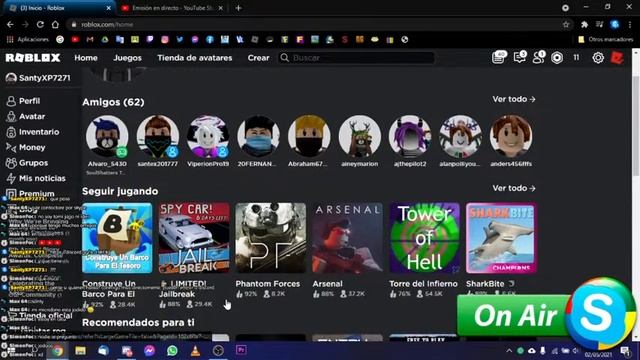Click the Arsenal game title
Viewport: 640px width, 360px height.
pyautogui.click(x=327, y=284)
